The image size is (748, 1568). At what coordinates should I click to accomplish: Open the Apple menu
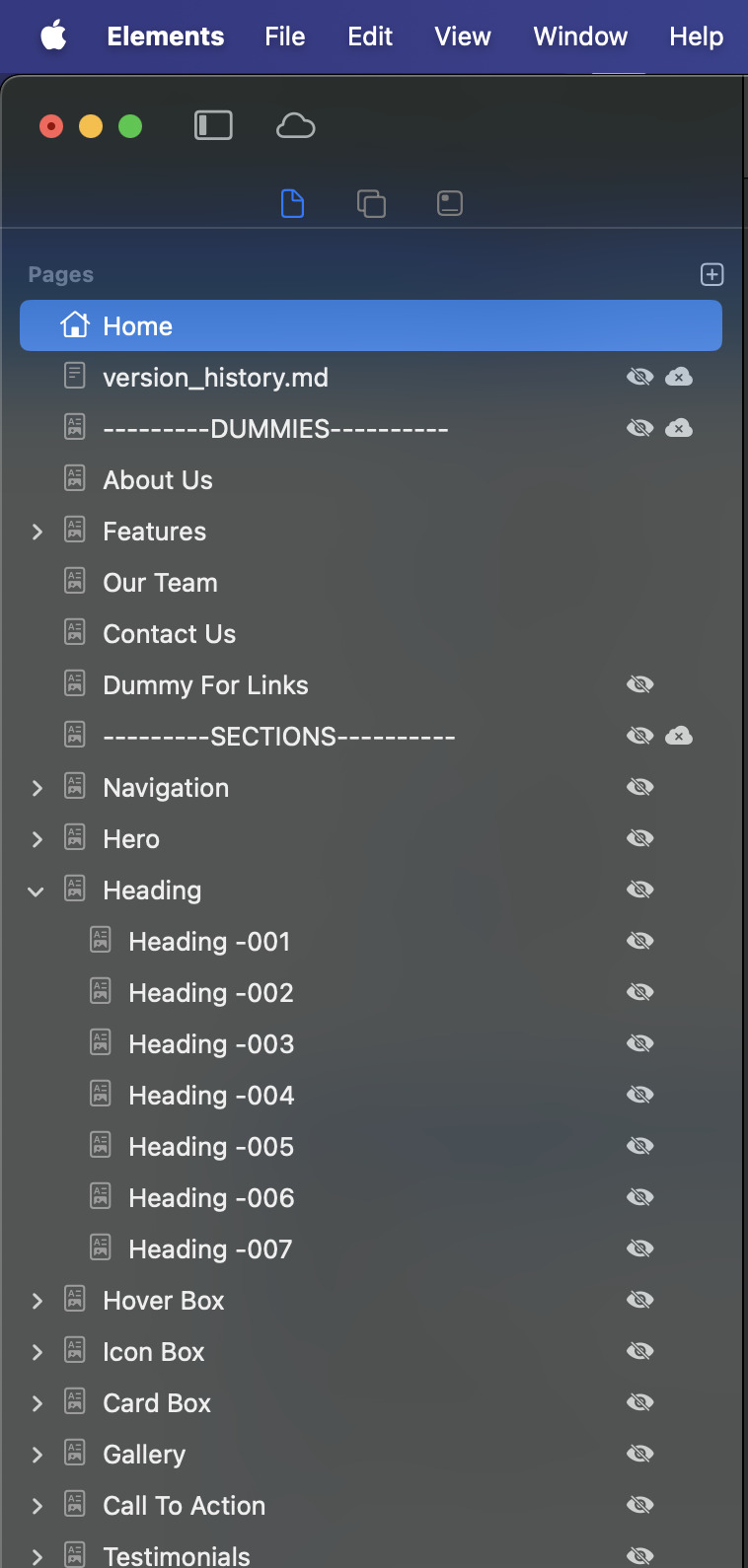[53, 36]
